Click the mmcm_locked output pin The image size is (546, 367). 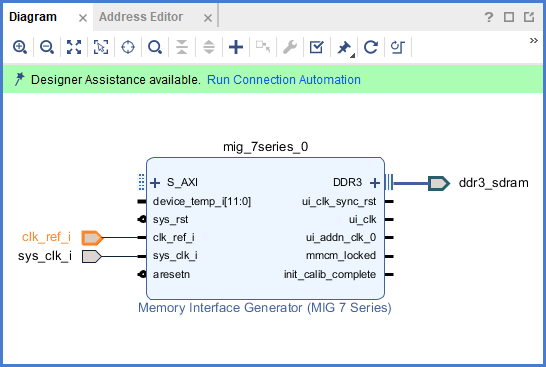341,256
